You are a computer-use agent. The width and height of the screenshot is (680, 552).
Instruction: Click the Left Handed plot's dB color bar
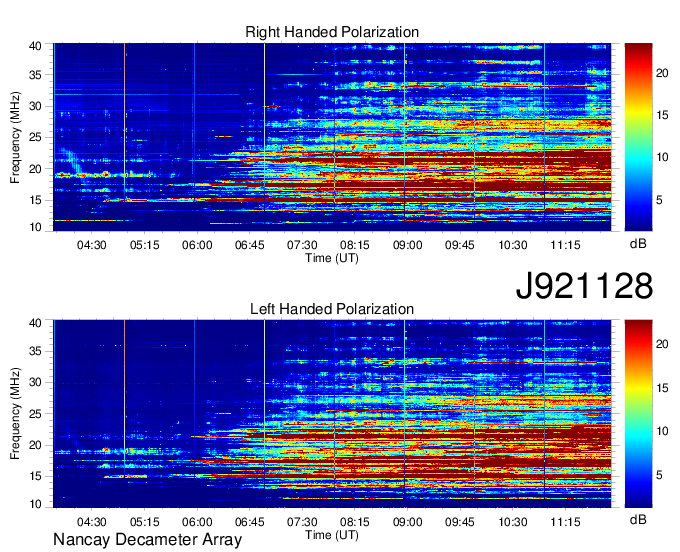coord(638,414)
